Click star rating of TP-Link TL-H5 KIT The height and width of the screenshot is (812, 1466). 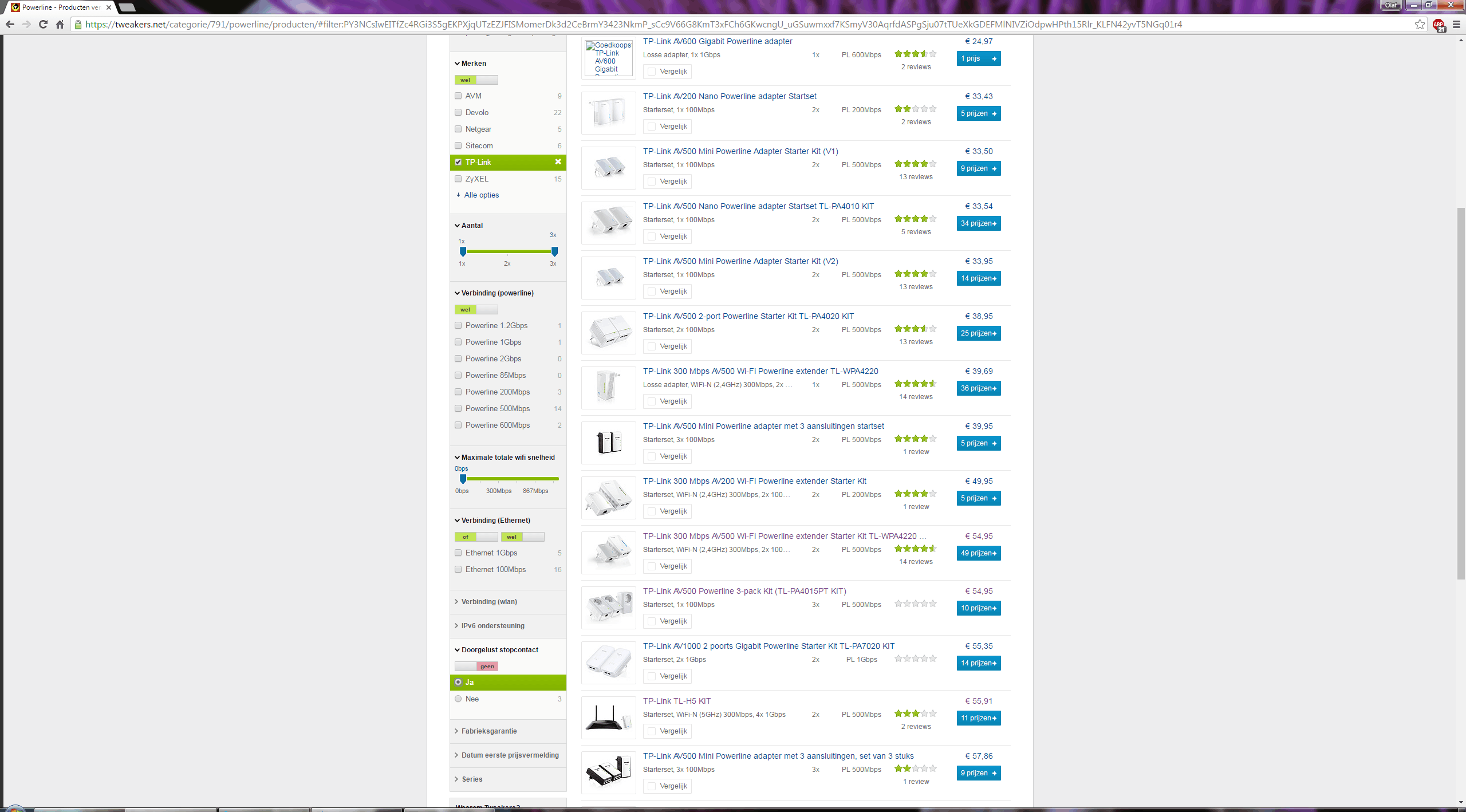(x=916, y=714)
